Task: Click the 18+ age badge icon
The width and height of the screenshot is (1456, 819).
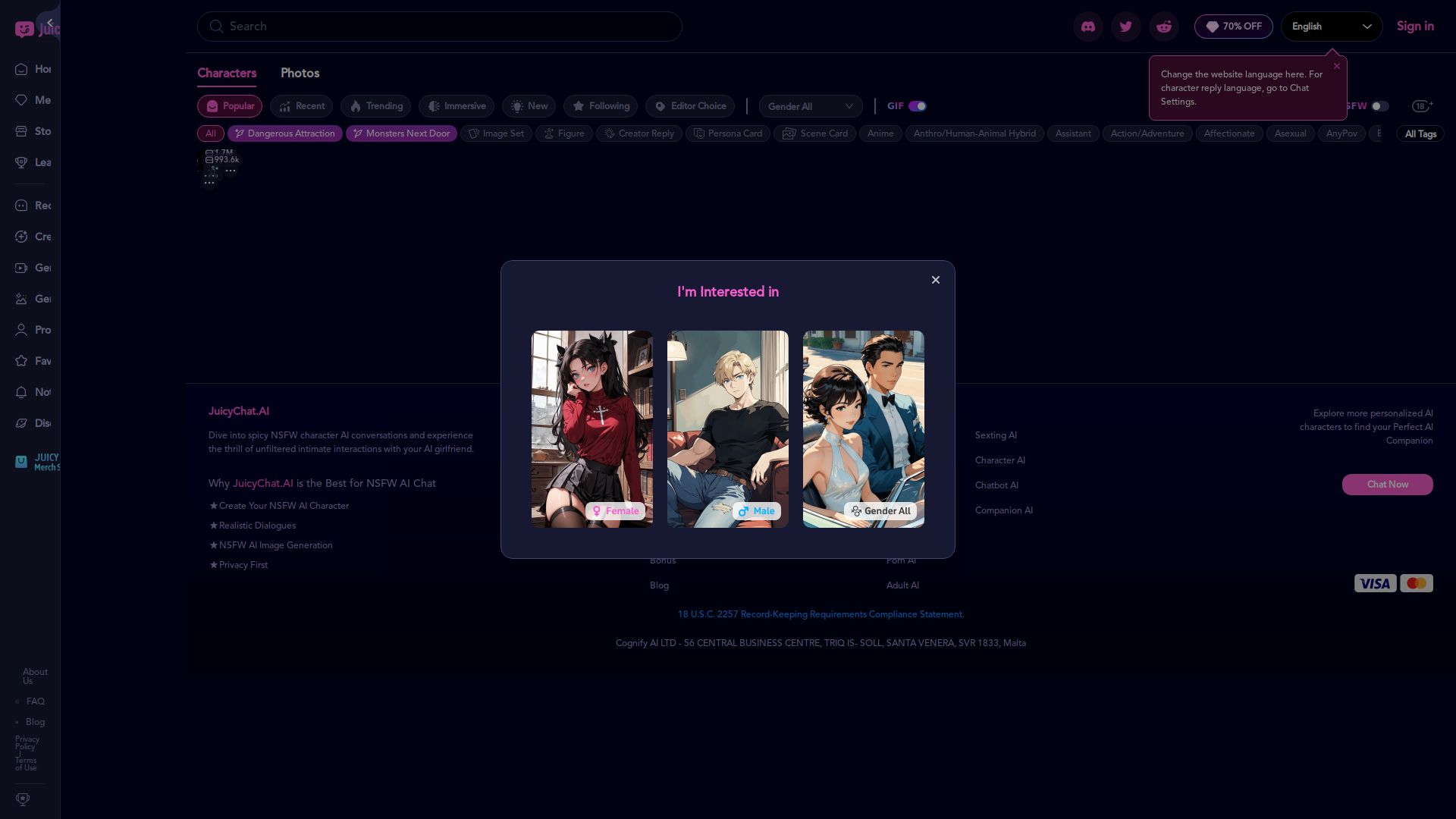Action: 1422,106
